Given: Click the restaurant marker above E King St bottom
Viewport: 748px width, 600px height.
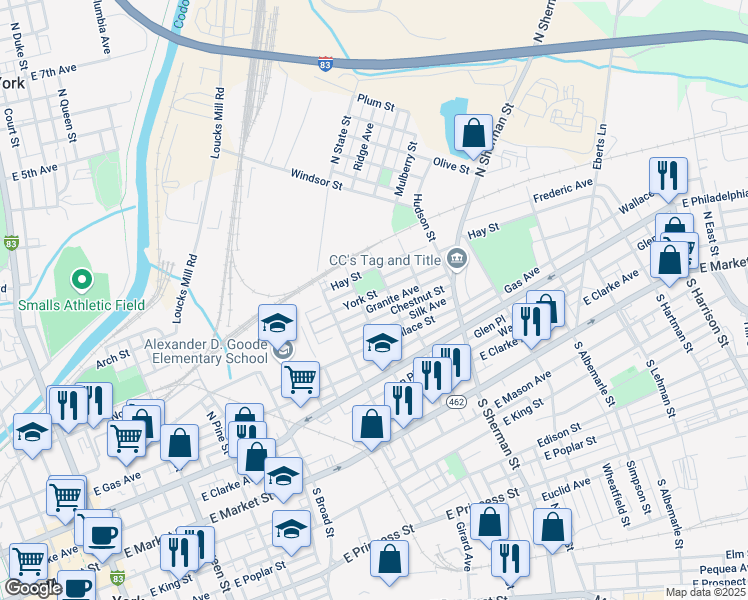Looking at the screenshot, I should pos(179,554).
